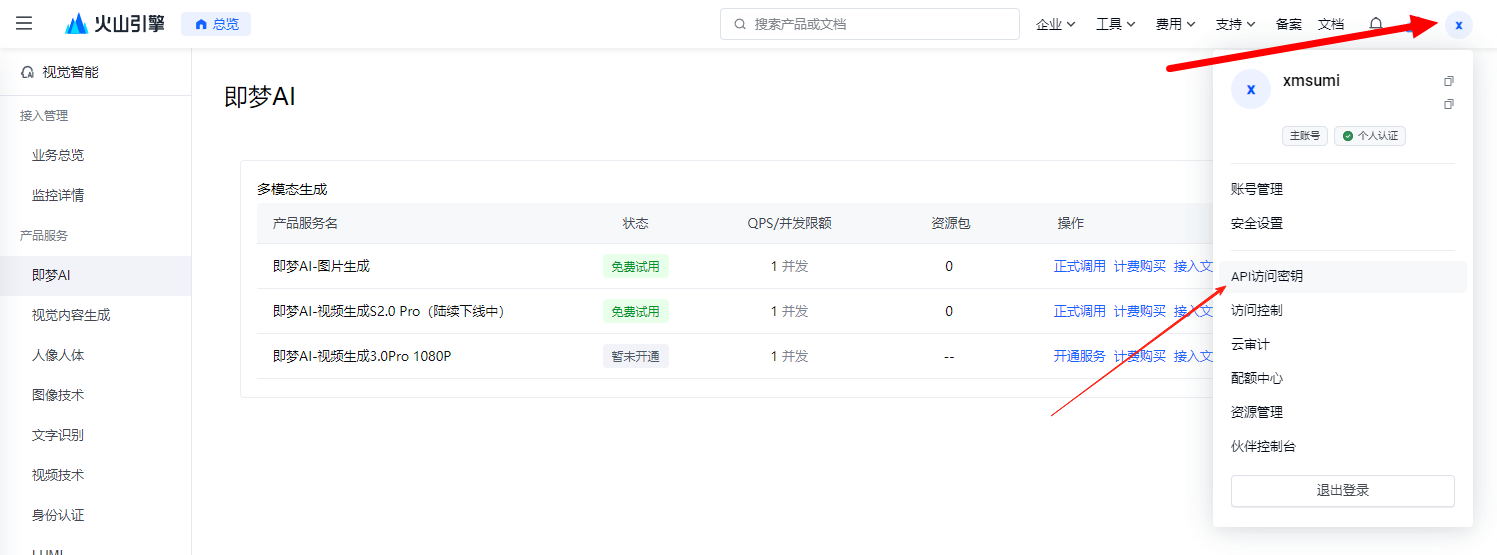
Task: Click the 即梦AI-视频生成3.0Pro 1080P name
Action: [362, 356]
